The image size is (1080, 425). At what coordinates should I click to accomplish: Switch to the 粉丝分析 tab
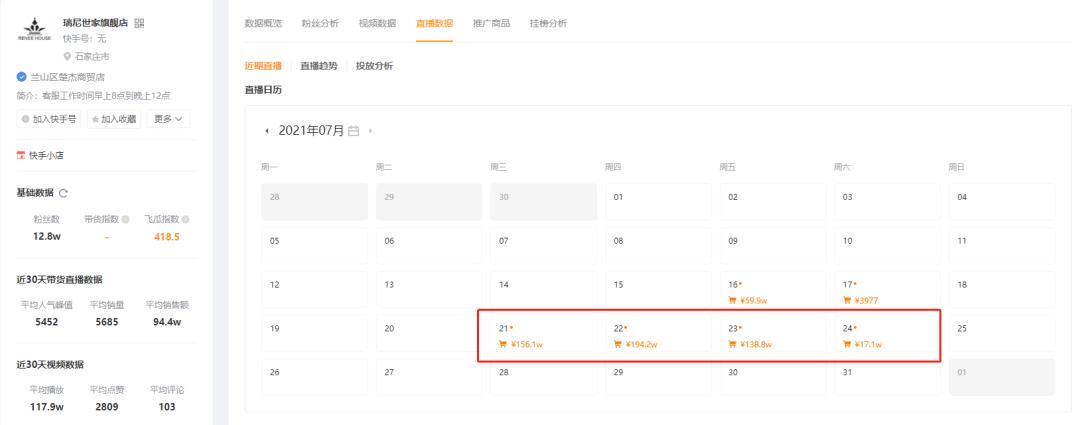tap(319, 23)
